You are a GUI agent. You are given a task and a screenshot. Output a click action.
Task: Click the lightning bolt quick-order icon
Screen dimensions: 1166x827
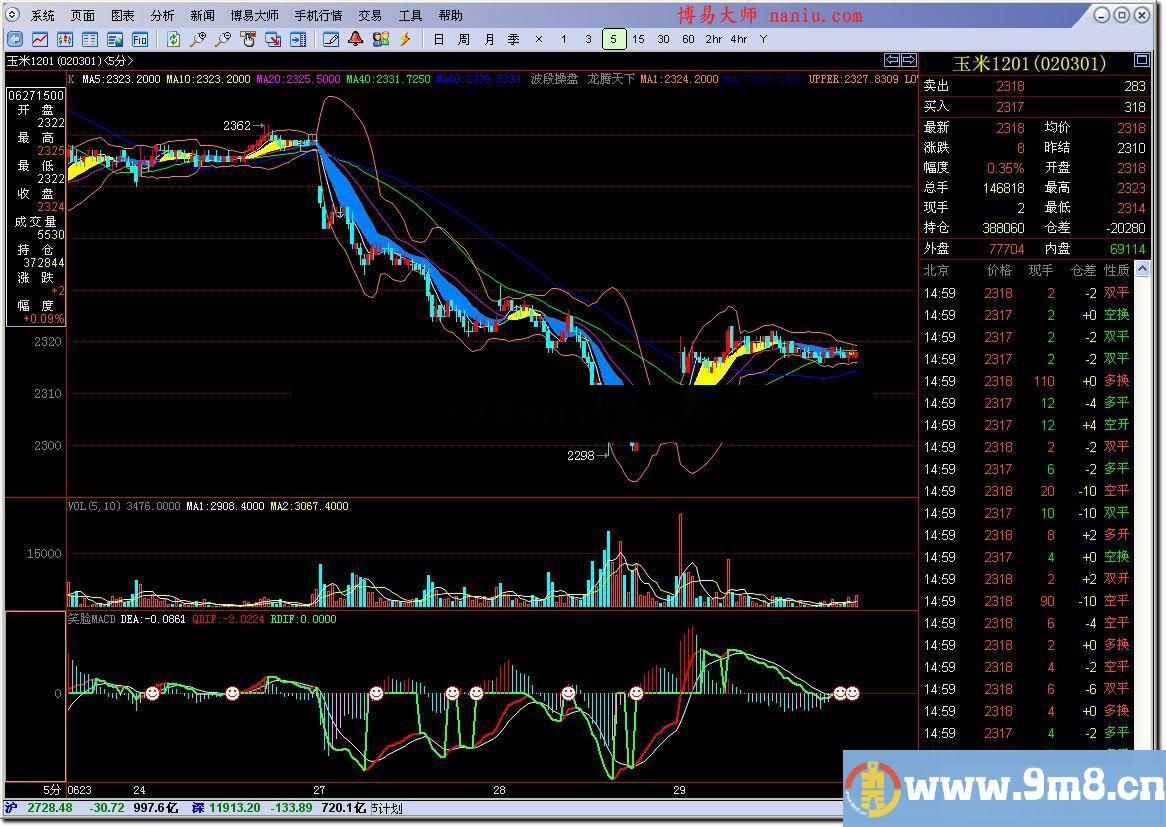pyautogui.click(x=405, y=39)
